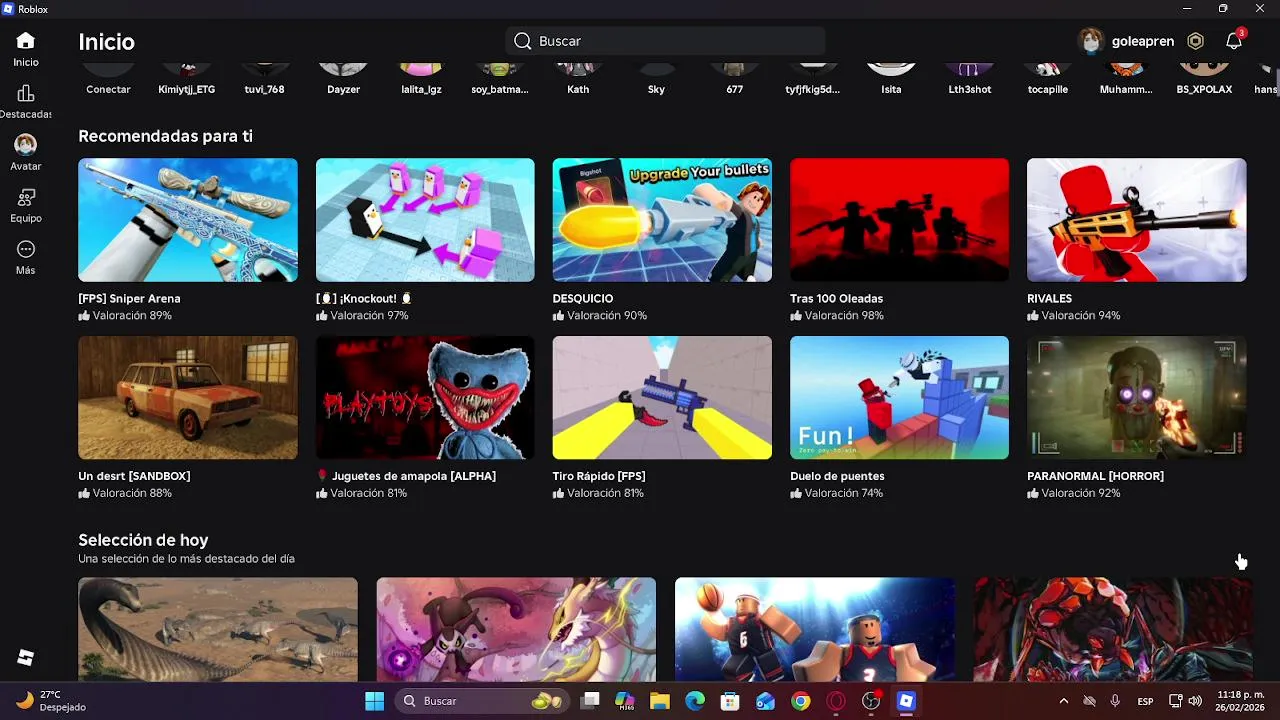Click Valoración 97% under ¡Knockout!
The width and height of the screenshot is (1280, 720).
click(362, 315)
